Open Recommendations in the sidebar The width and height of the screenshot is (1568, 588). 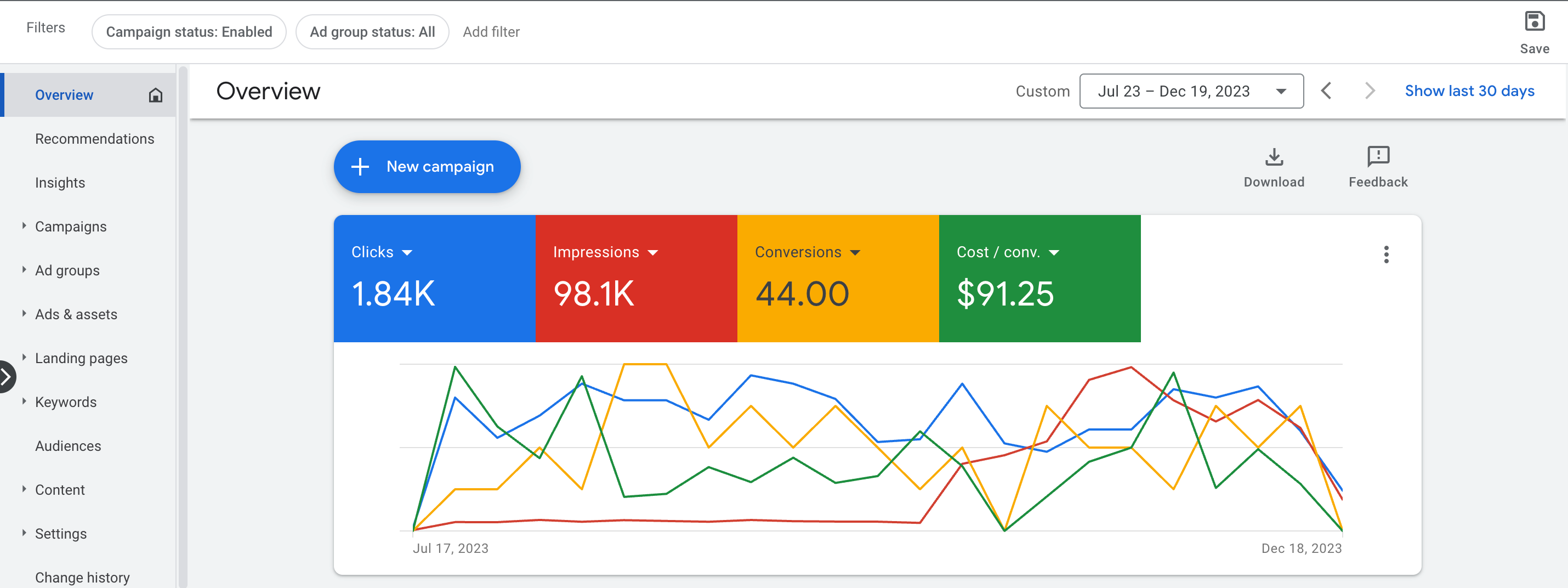[94, 139]
